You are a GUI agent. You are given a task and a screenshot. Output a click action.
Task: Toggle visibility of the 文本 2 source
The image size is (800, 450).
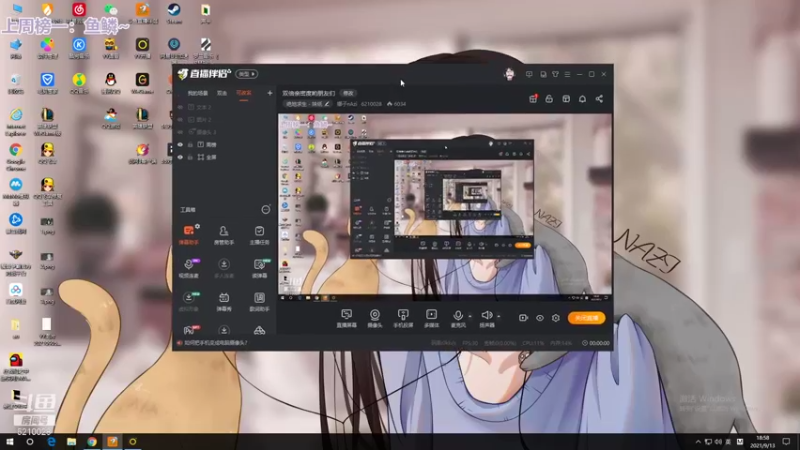[180, 107]
